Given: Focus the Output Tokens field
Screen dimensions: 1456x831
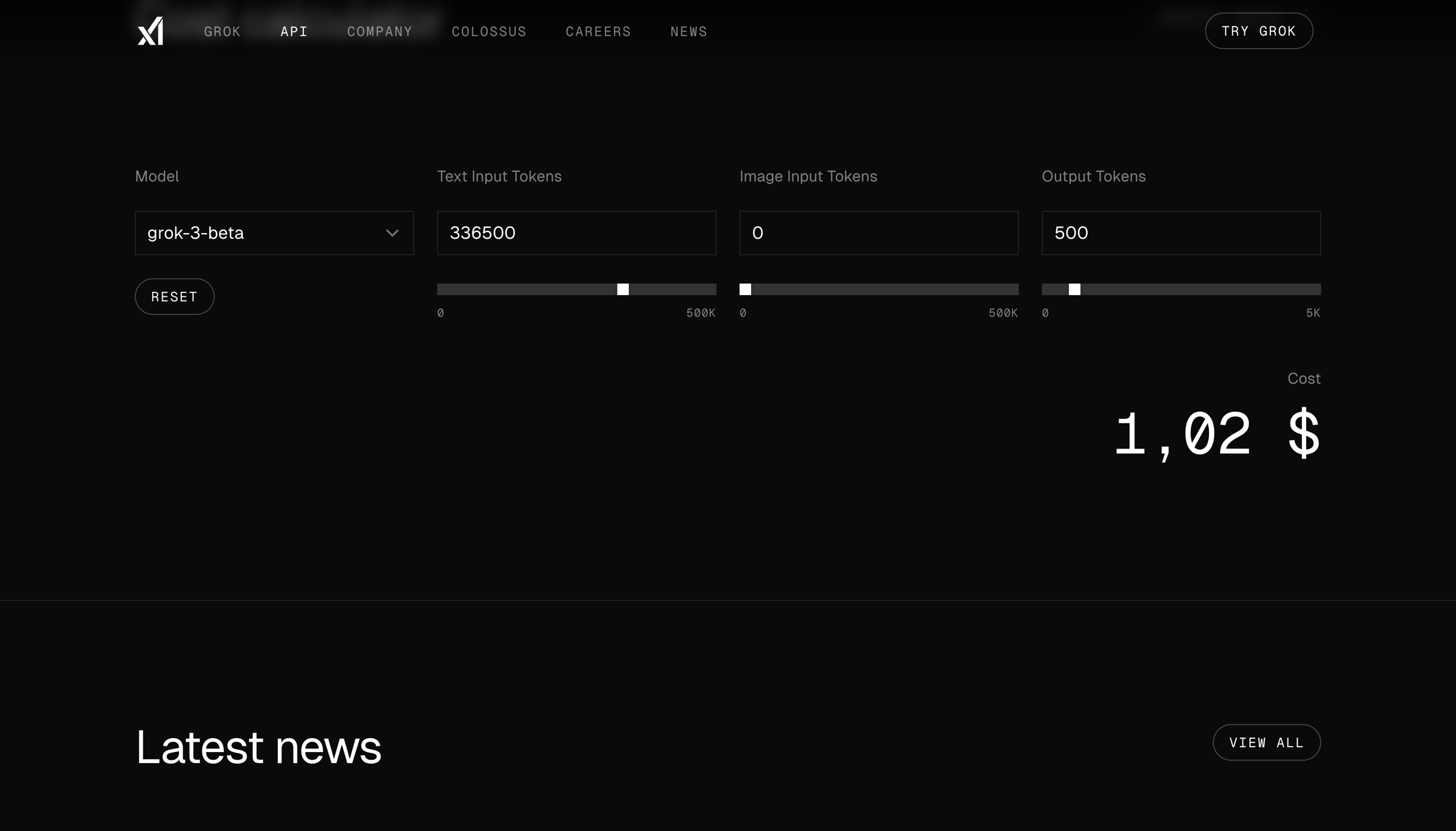Looking at the screenshot, I should (x=1181, y=233).
